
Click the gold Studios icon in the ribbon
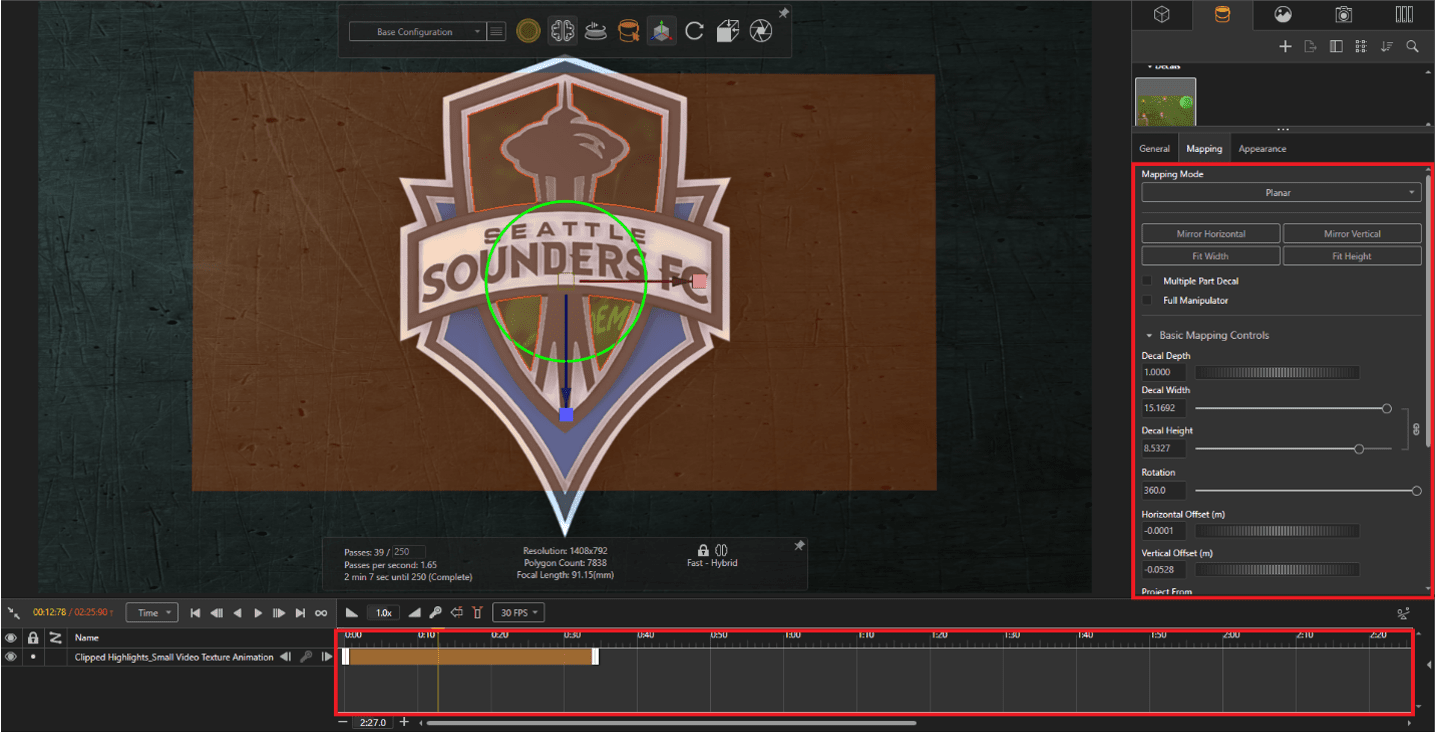pyautogui.click(x=528, y=32)
